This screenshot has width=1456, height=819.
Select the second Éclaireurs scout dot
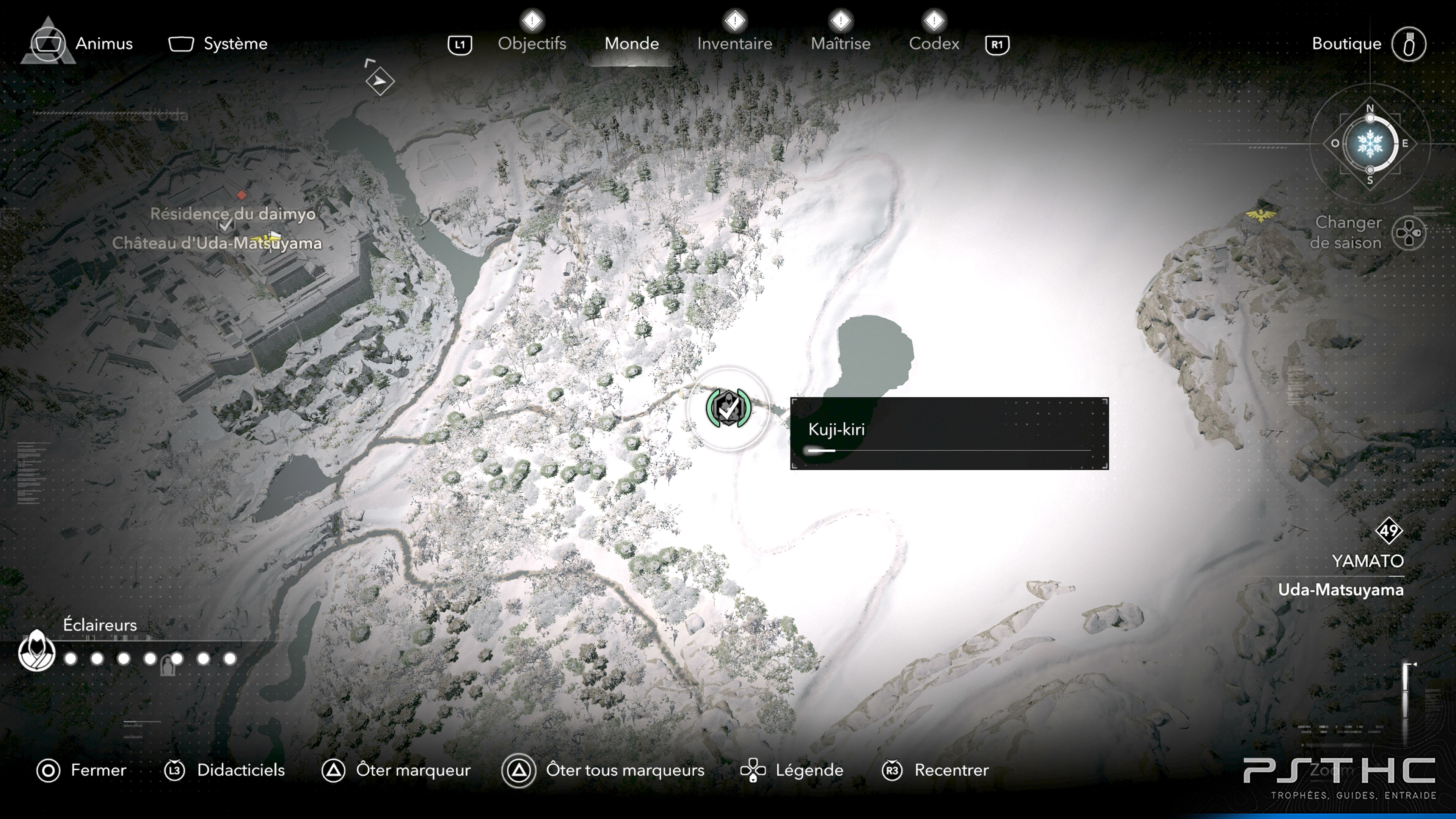point(97,659)
